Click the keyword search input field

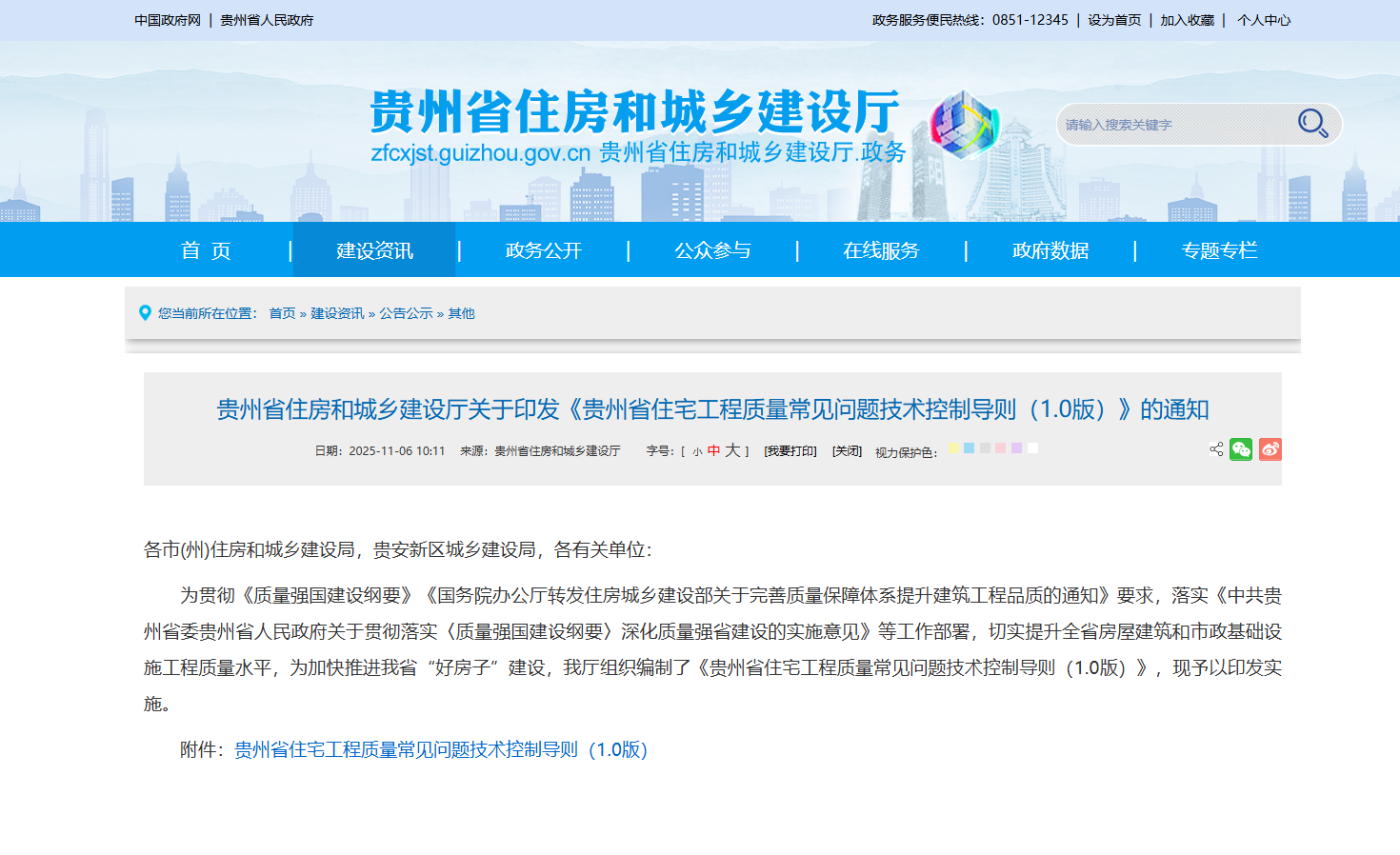click(x=1171, y=123)
